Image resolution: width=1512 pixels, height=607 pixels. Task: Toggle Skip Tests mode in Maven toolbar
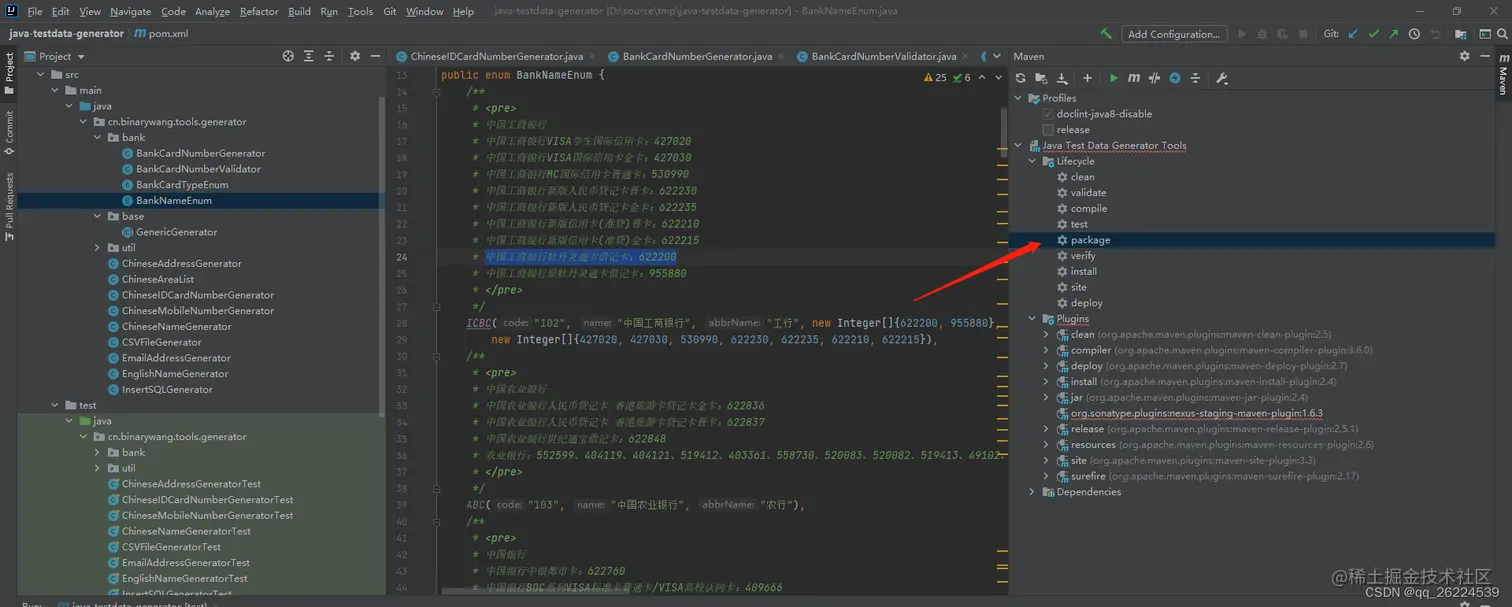(x=1175, y=78)
